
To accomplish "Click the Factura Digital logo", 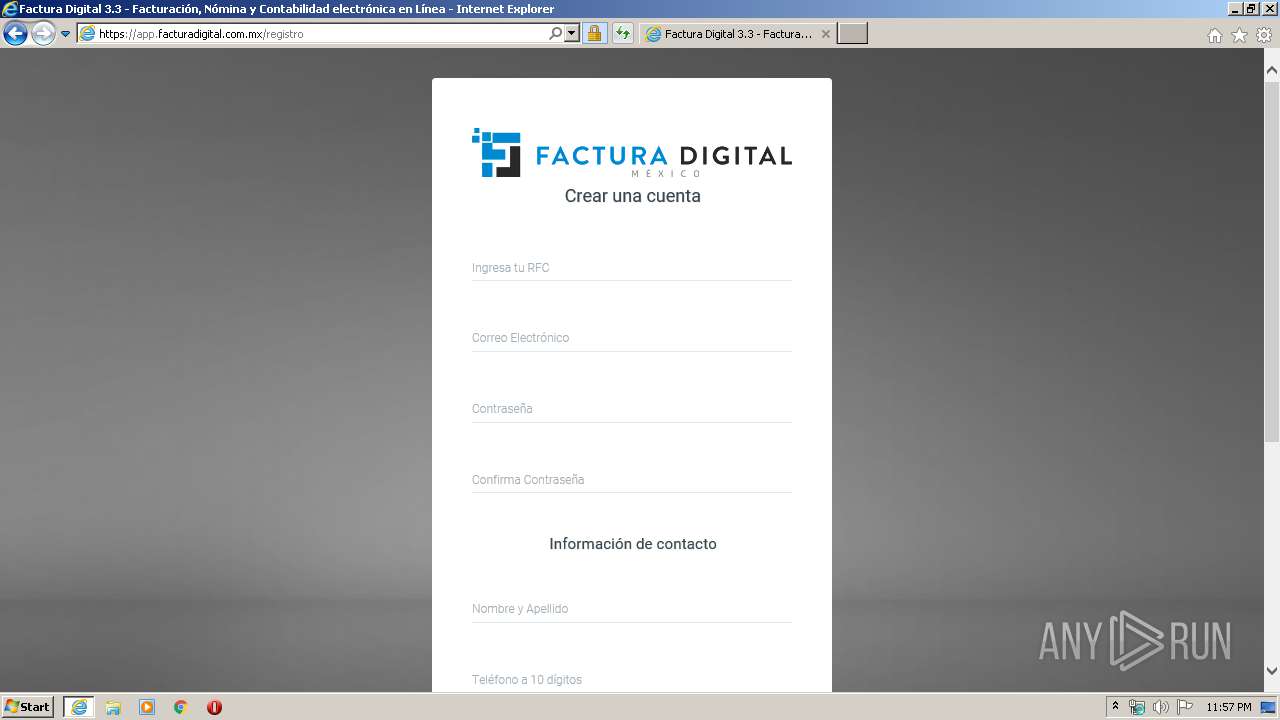I will coord(631,153).
